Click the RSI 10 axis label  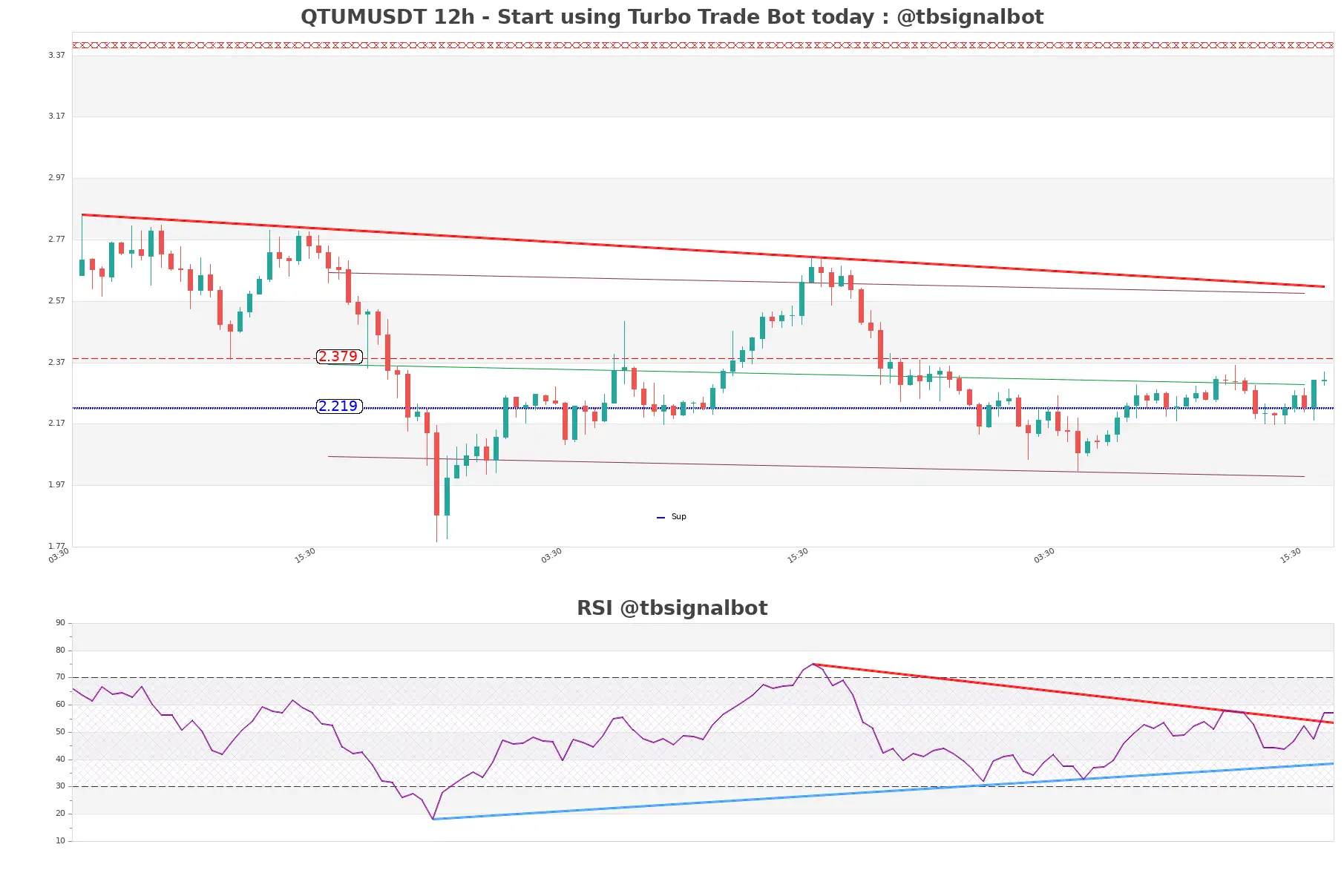[x=60, y=841]
